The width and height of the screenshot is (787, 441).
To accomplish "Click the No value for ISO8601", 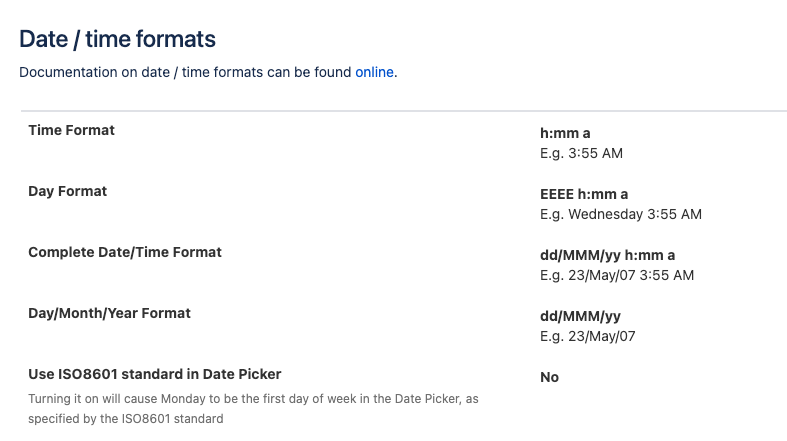I will click(x=549, y=377).
